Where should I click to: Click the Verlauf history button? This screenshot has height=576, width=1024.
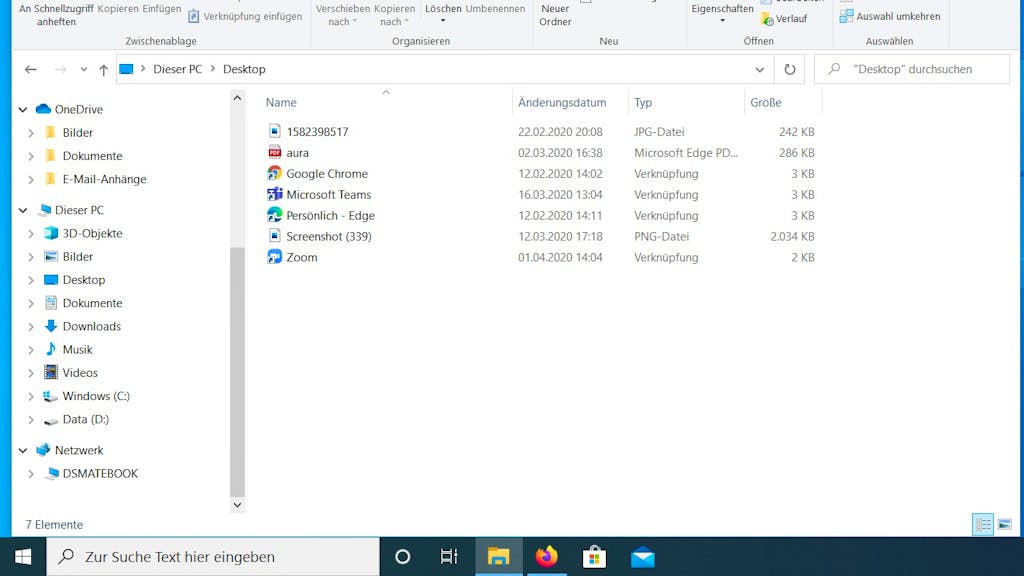coord(784,19)
